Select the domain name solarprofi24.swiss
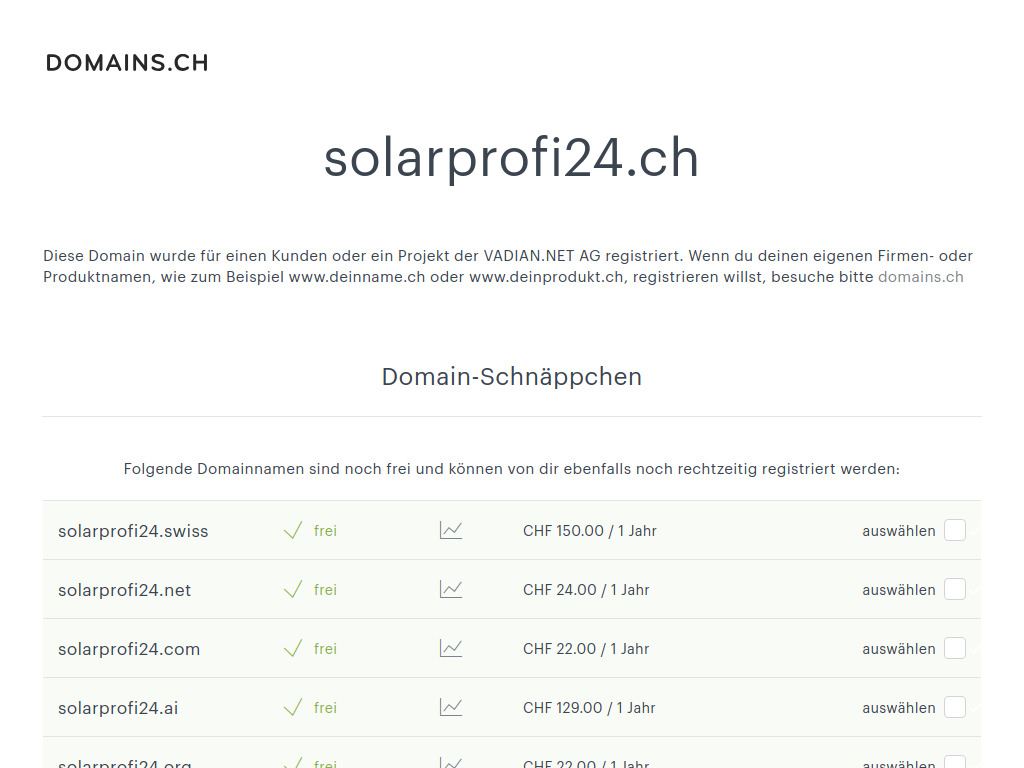The width and height of the screenshot is (1024, 768). point(133,531)
